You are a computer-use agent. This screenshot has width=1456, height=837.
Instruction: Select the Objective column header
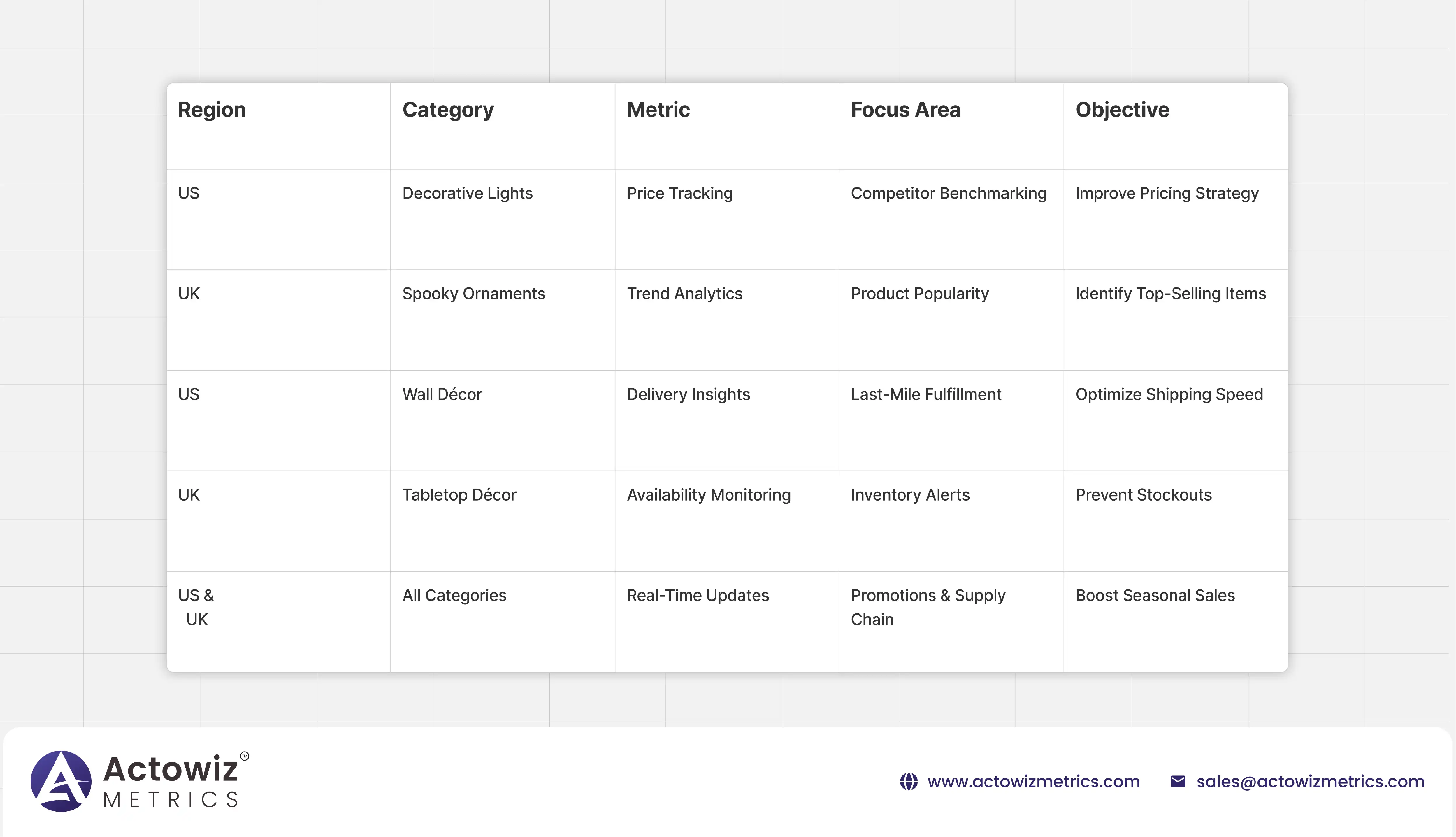click(x=1122, y=110)
